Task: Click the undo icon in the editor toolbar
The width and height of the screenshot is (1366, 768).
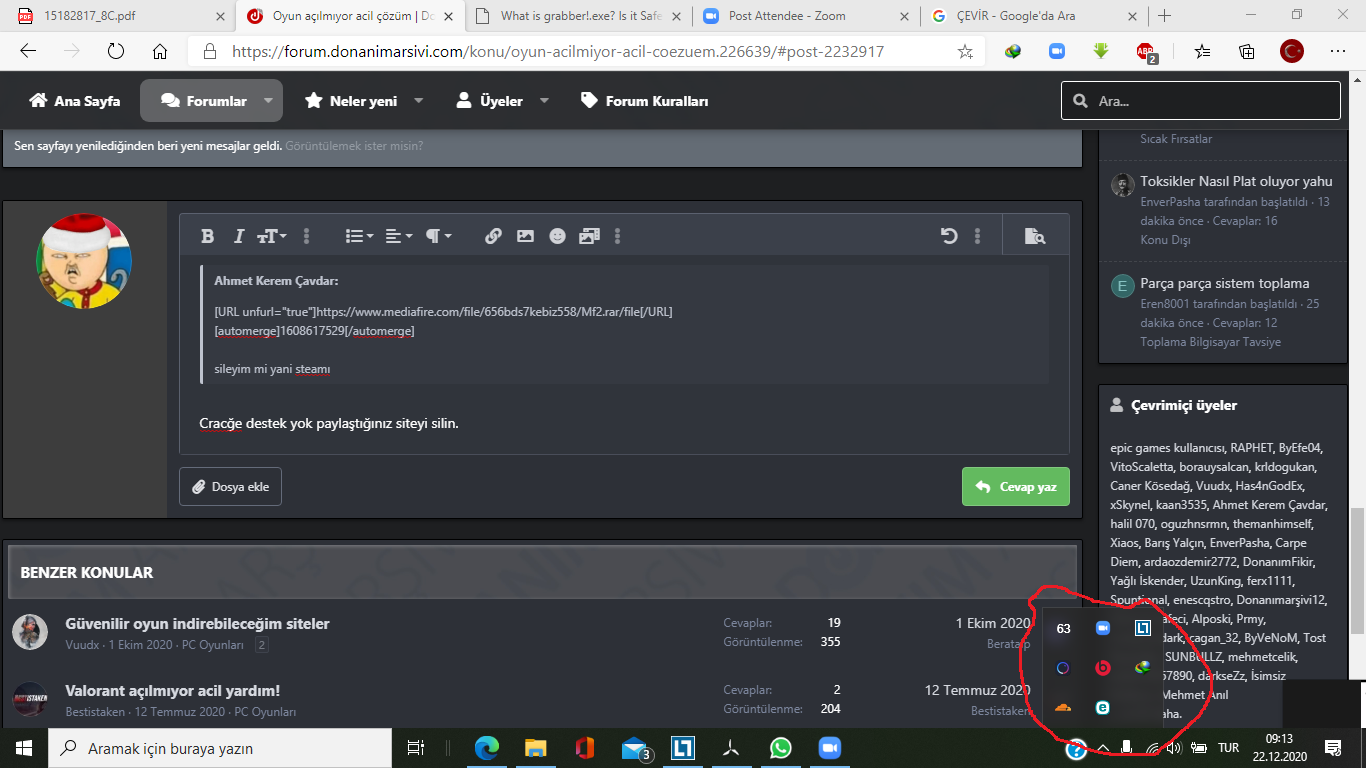Action: point(949,236)
